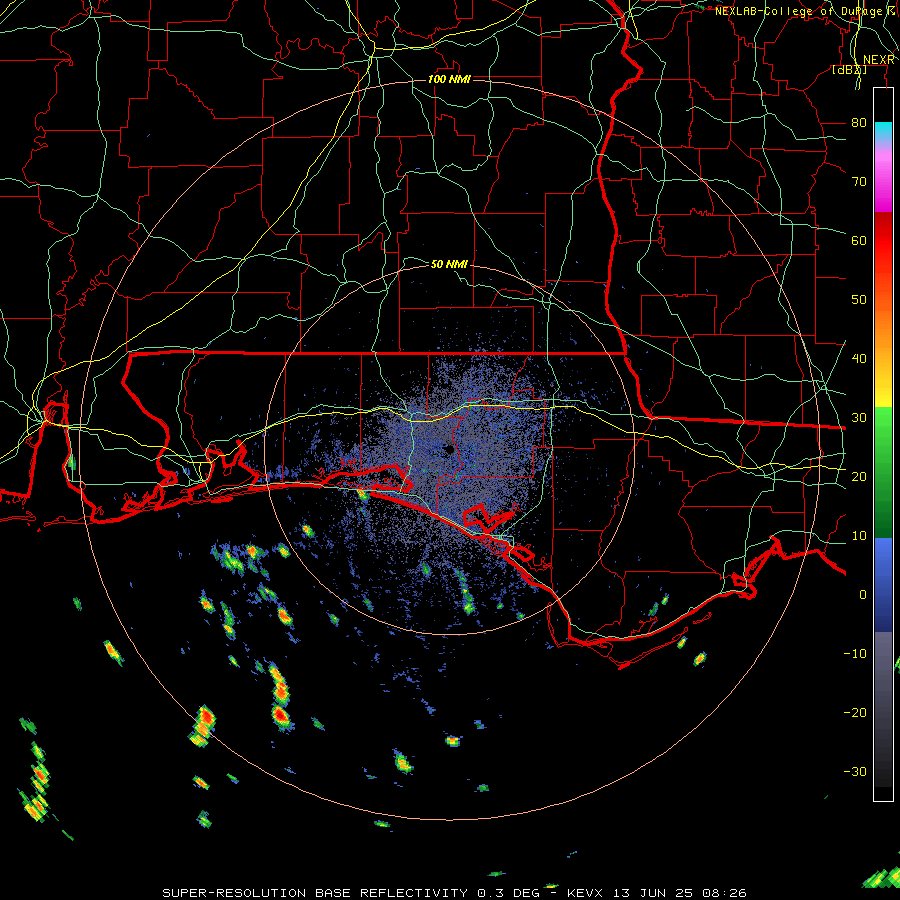Viewport: 900px width, 900px height.
Task: Pick the cyan top color band near 80
Action: (x=883, y=129)
